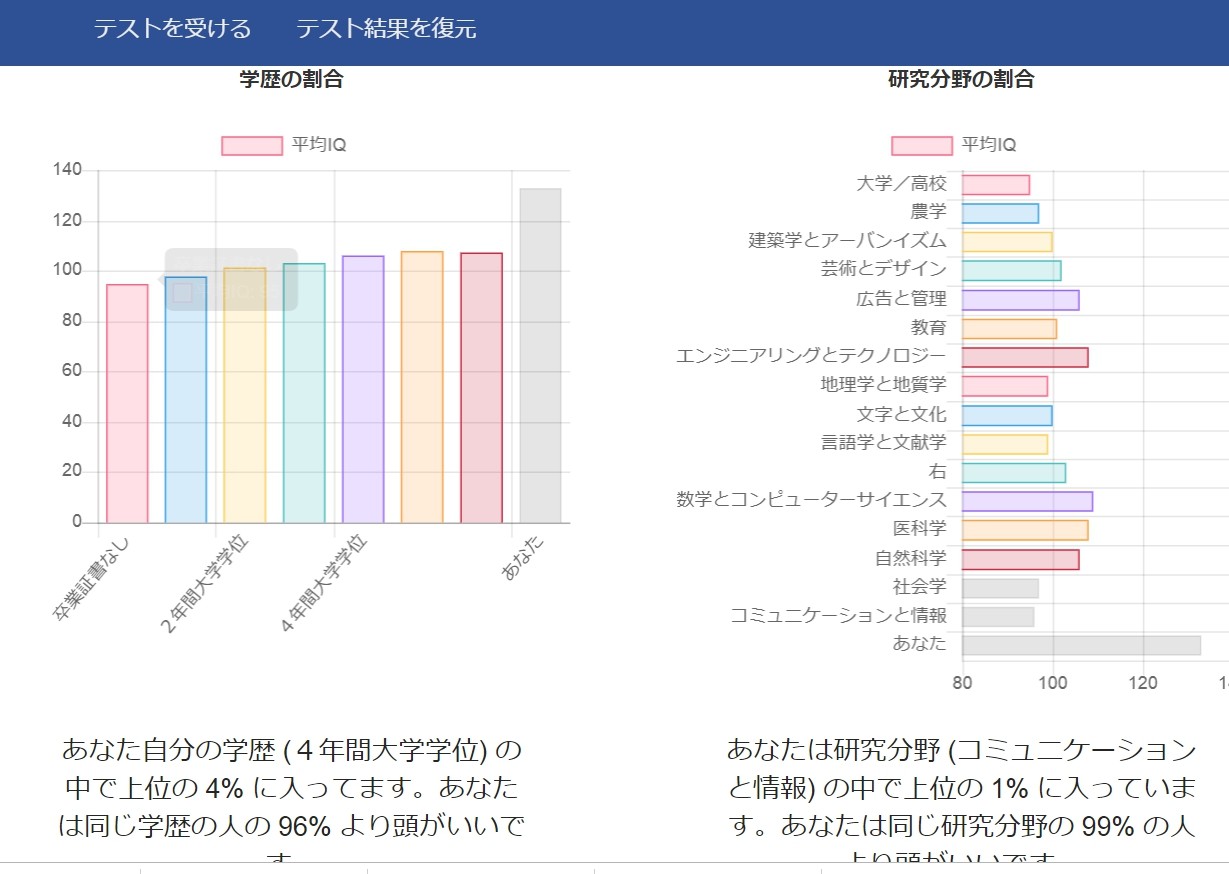Click the dark tooltip over the chart bars
This screenshot has height=874, width=1229.
click(x=231, y=279)
